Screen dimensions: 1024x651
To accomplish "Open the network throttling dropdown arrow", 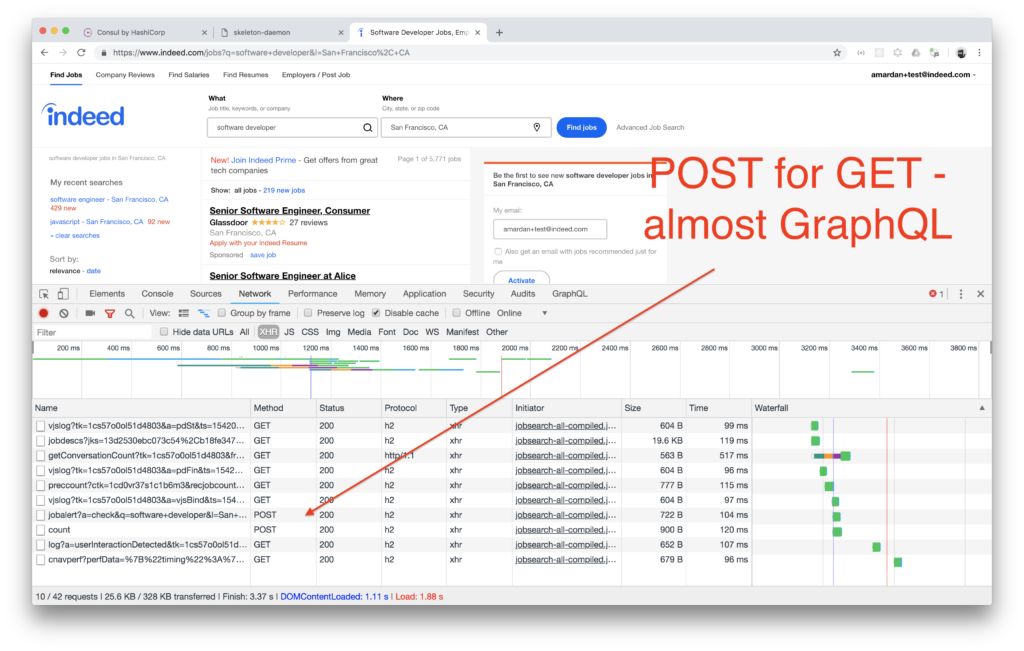I will coord(545,313).
